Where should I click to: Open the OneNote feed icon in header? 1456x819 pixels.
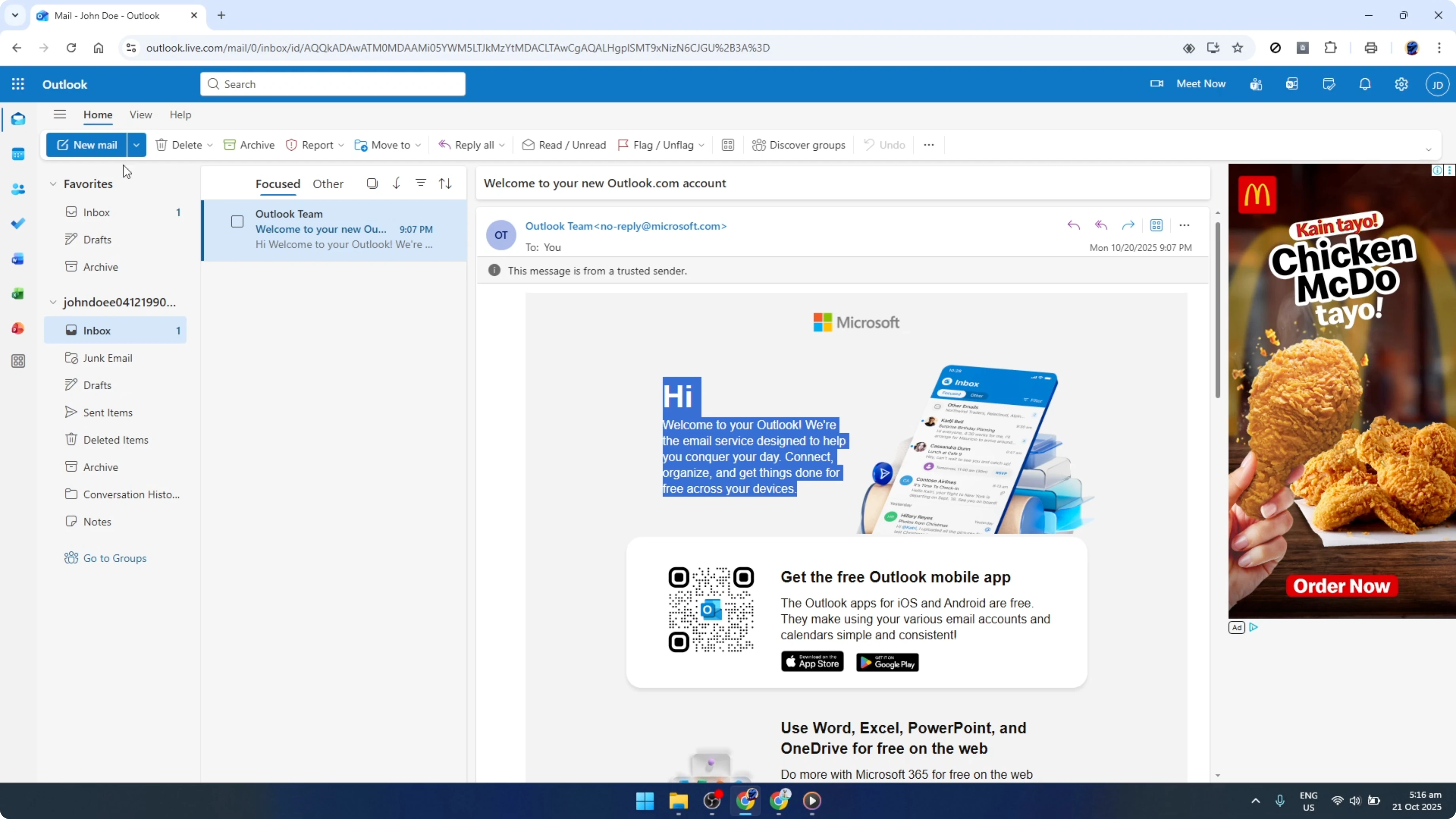[x=1292, y=84]
